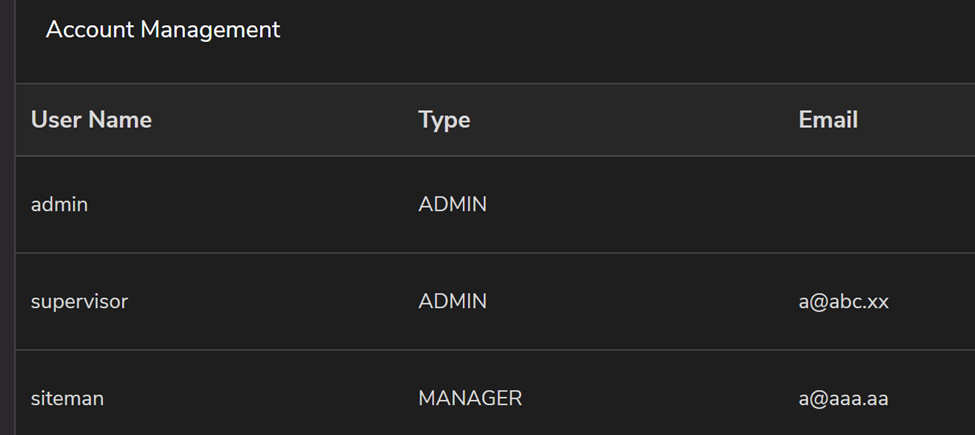This screenshot has width=975, height=435.
Task: Select the admin user name cell
Action: tap(59, 204)
